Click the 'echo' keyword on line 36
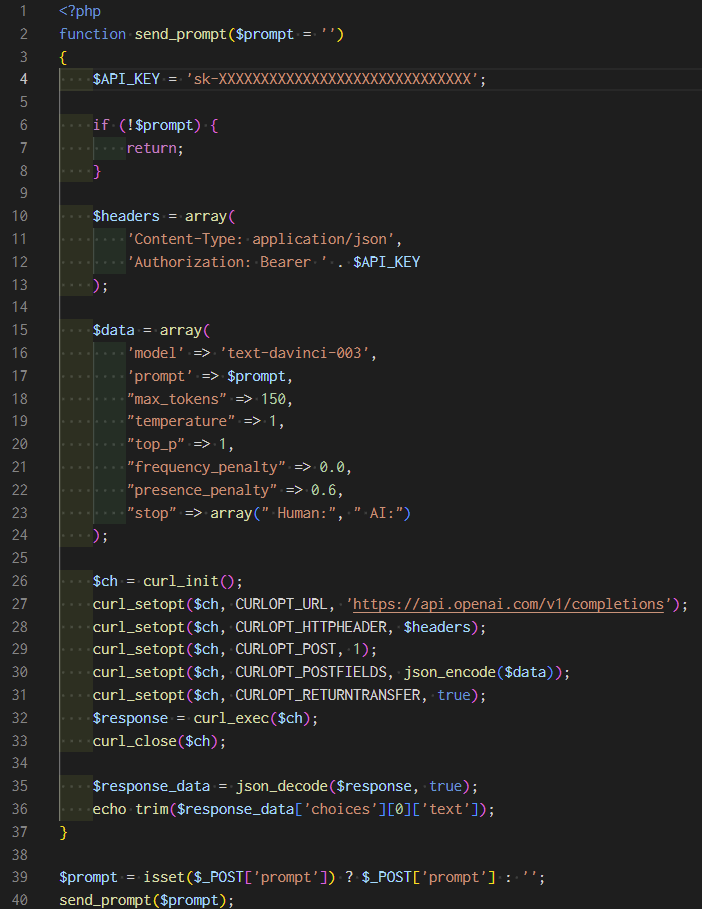The image size is (702, 909). point(110,809)
